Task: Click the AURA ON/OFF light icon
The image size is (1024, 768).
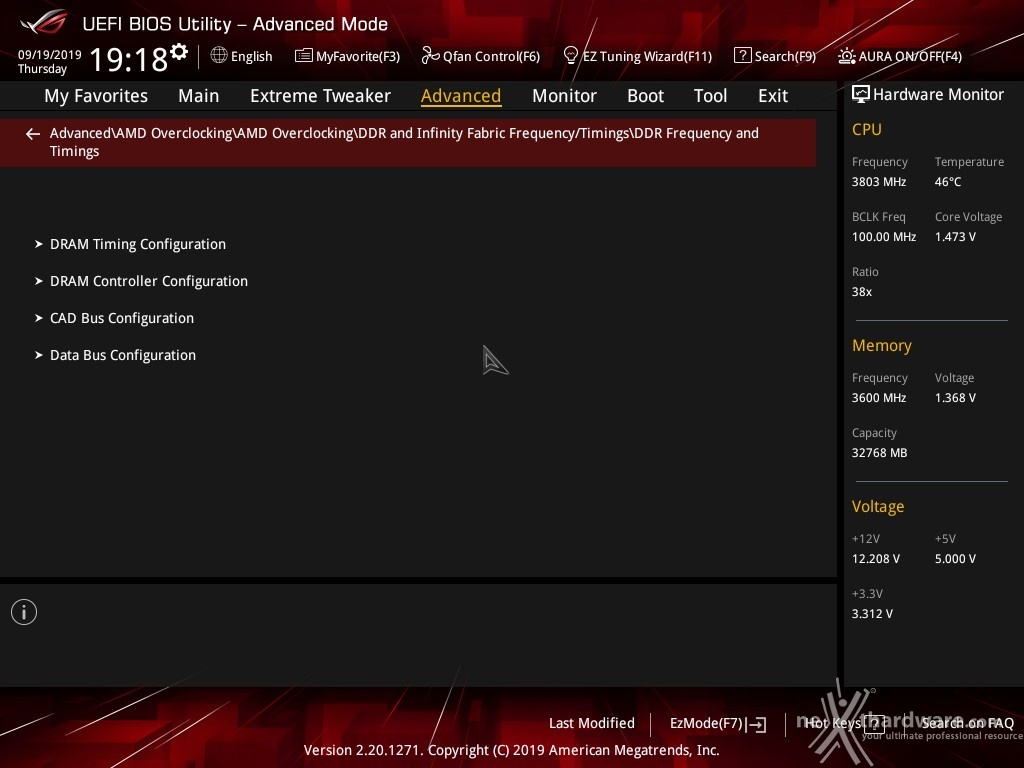Action: [846, 56]
